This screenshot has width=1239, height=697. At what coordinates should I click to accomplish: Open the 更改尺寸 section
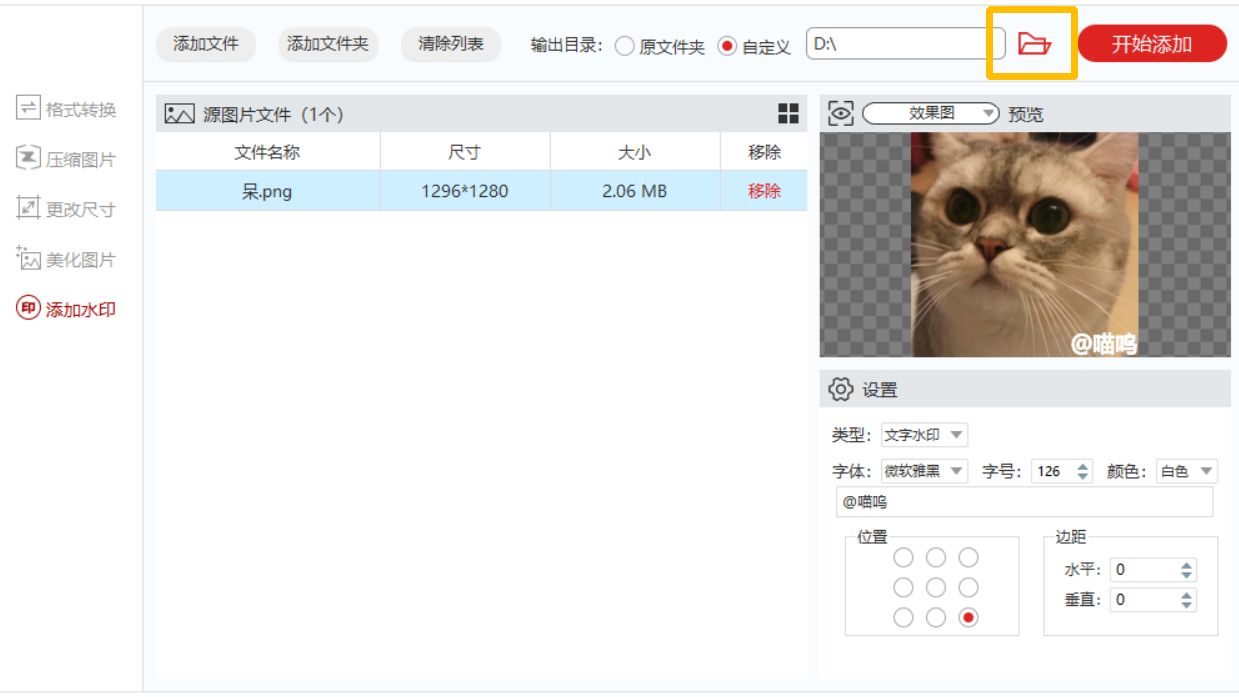pos(66,209)
